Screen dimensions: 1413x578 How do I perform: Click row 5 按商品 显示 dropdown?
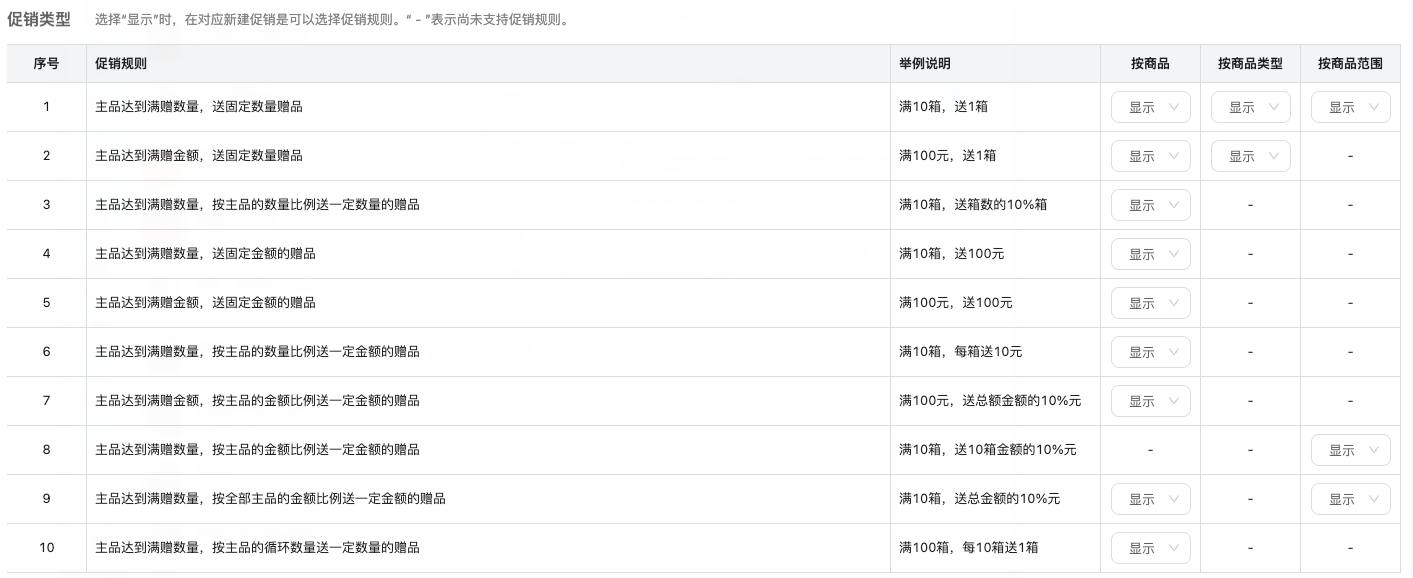pyautogui.click(x=1150, y=303)
